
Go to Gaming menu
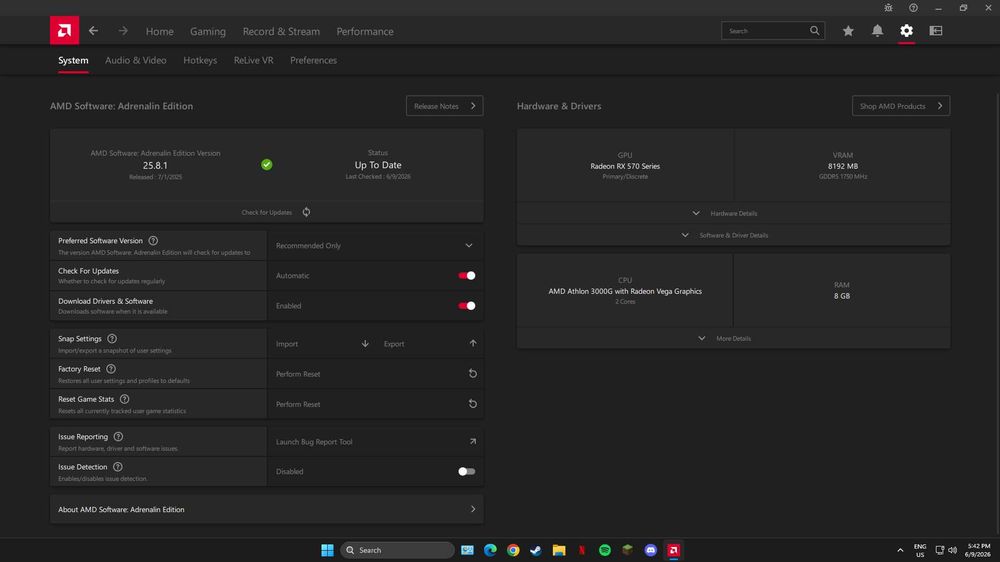tap(208, 31)
